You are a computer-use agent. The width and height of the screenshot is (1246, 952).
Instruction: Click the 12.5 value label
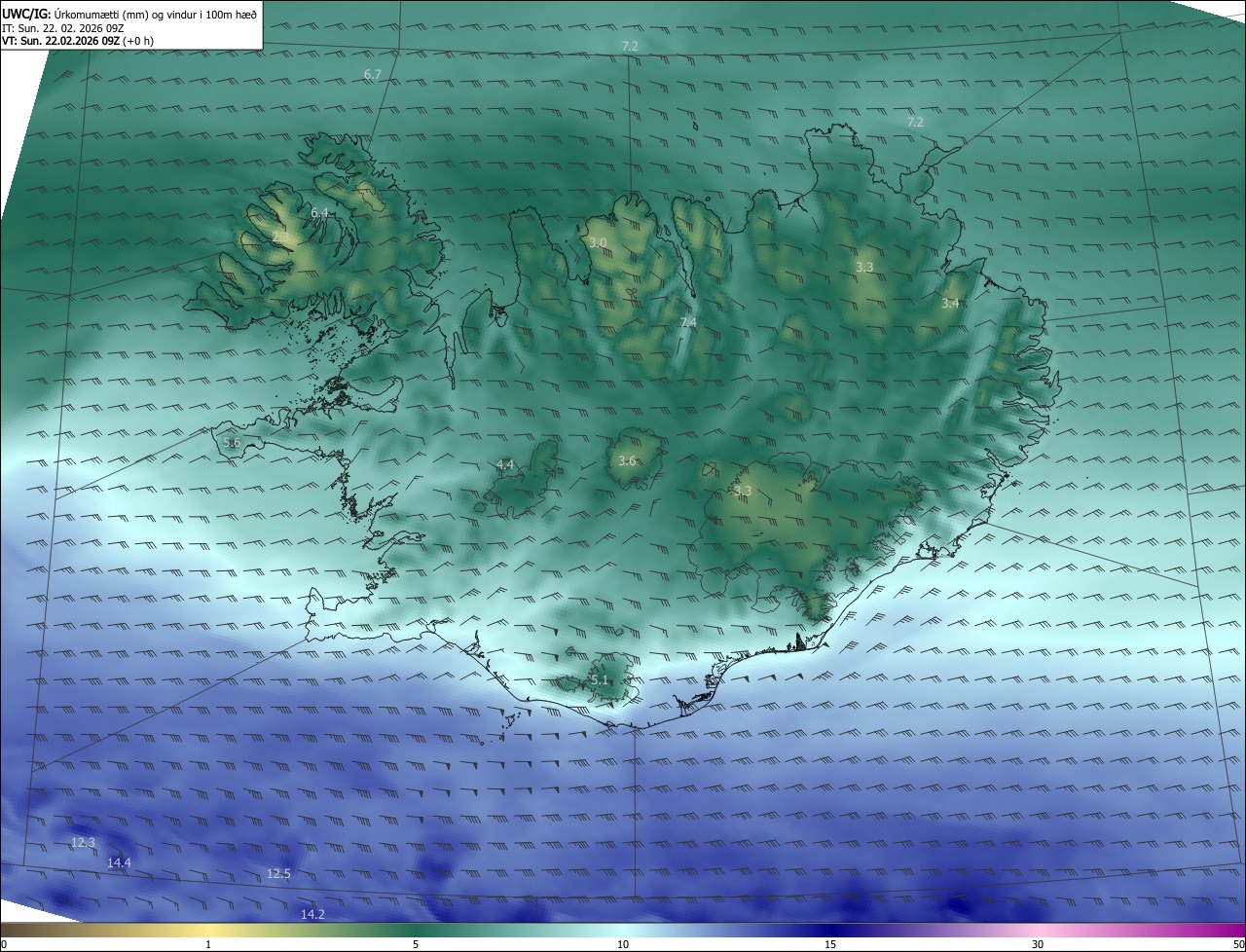point(278,874)
